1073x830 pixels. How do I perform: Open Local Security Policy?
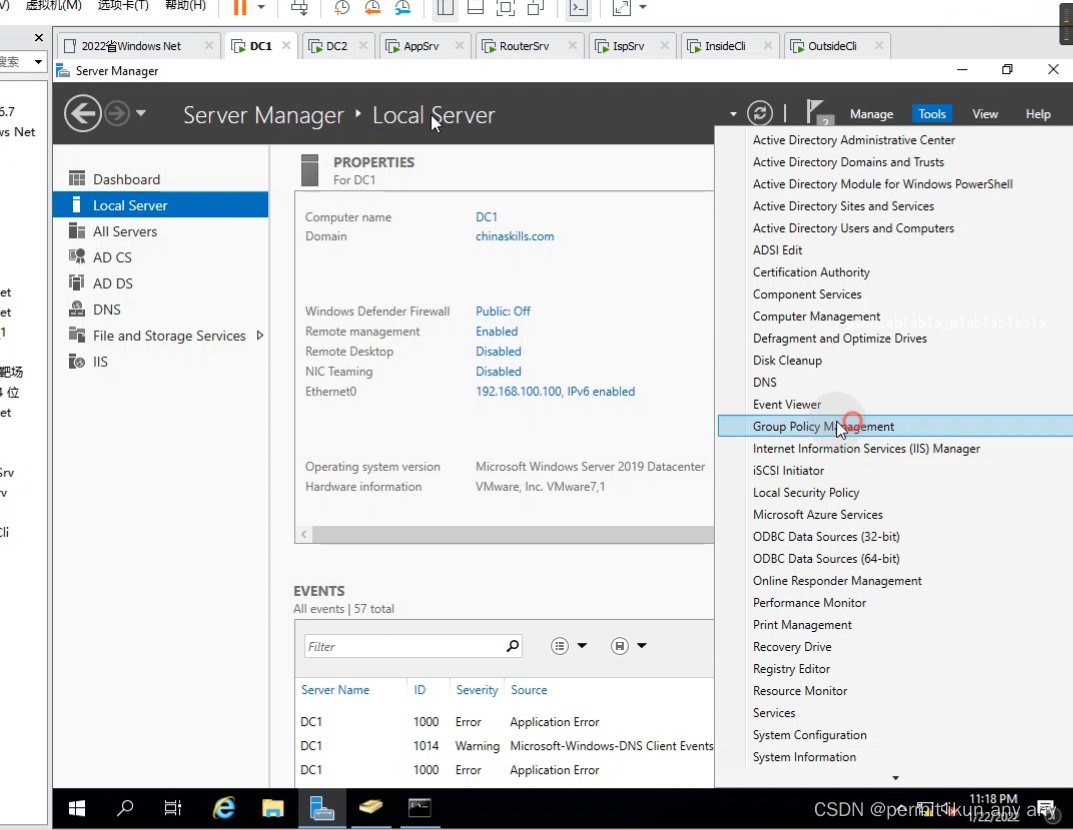806,493
